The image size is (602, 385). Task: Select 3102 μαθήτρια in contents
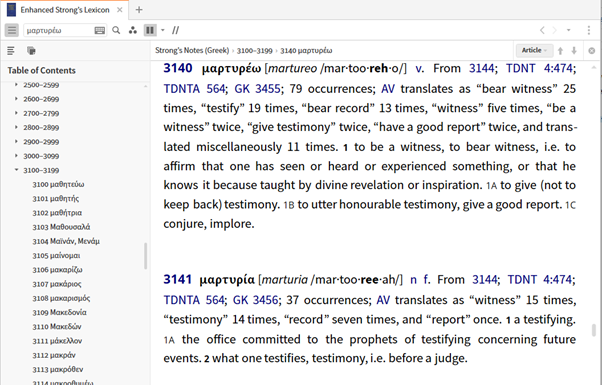click(x=57, y=213)
